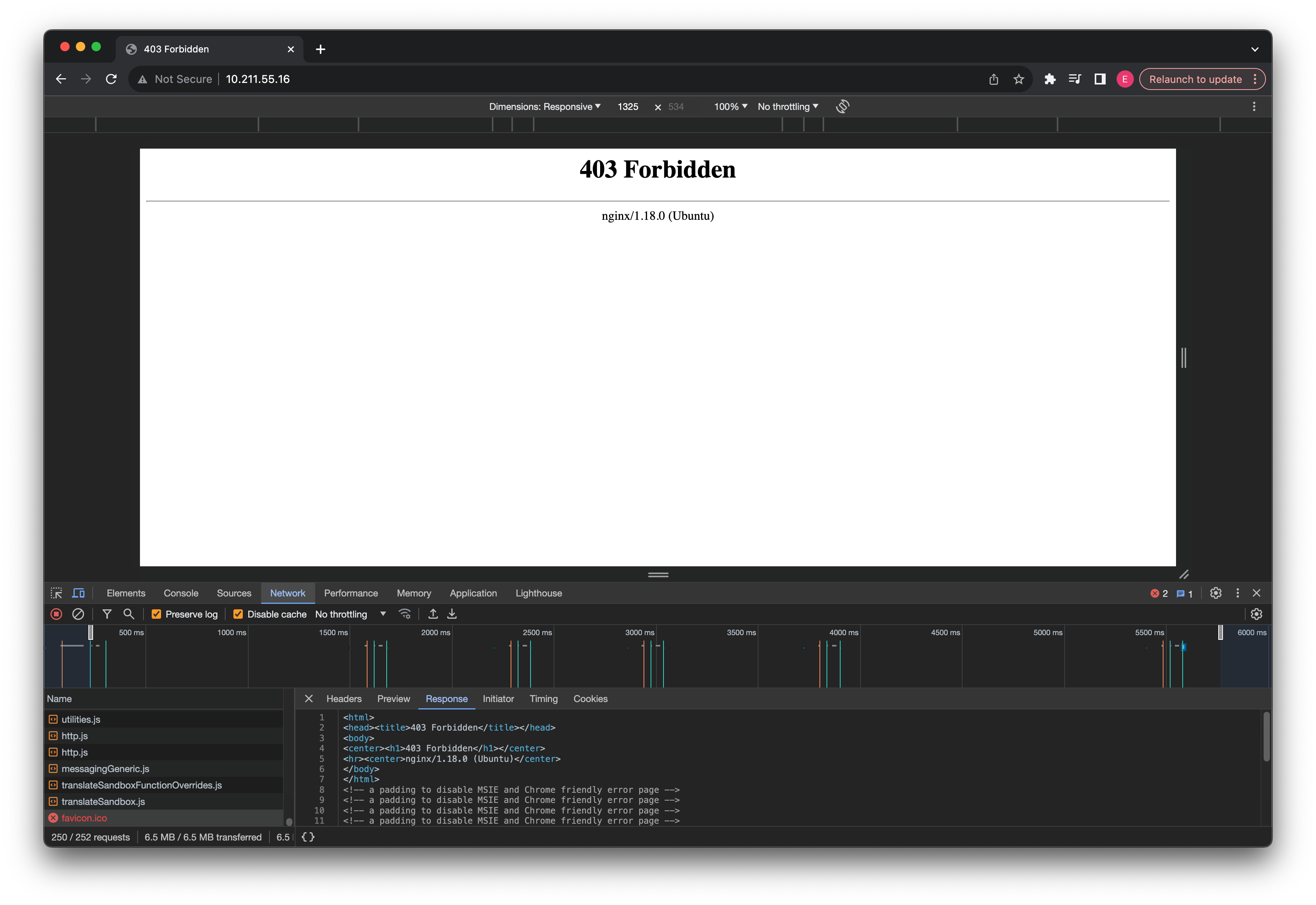
Task: Toggle the device toolbar icon
Action: click(x=78, y=593)
